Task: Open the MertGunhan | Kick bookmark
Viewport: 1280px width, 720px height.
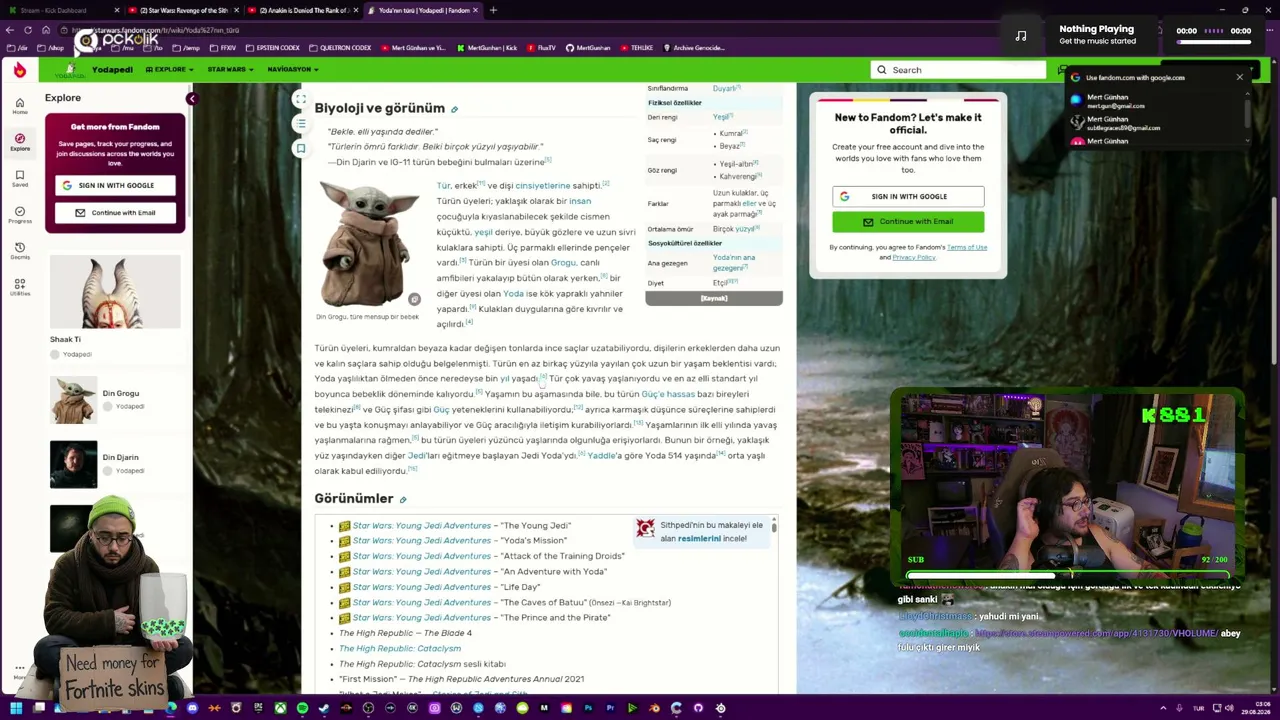Action: pos(487,48)
